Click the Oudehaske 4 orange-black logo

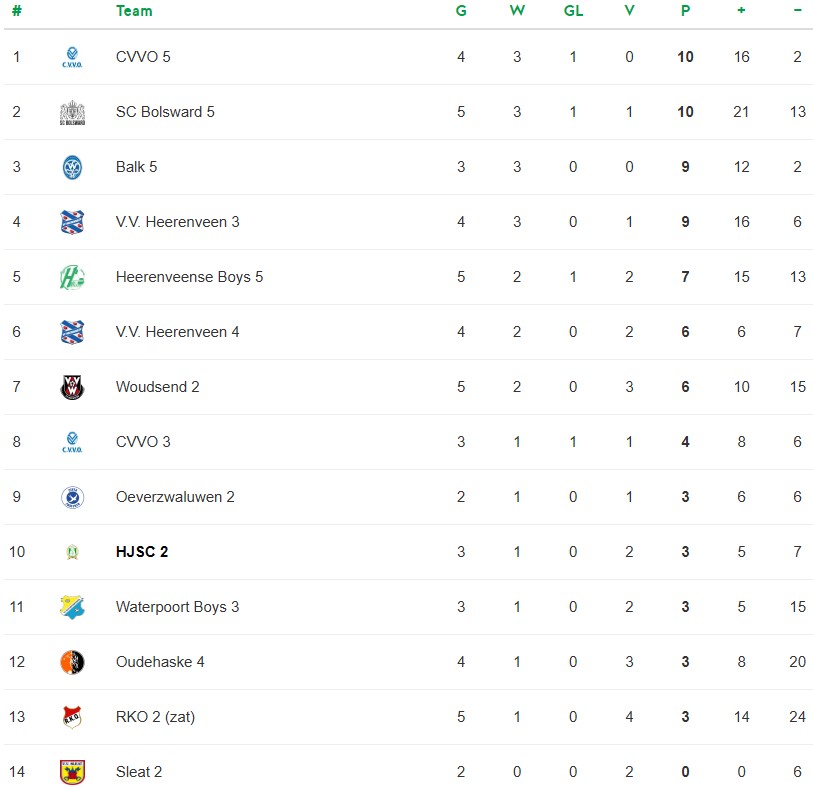tap(72, 662)
